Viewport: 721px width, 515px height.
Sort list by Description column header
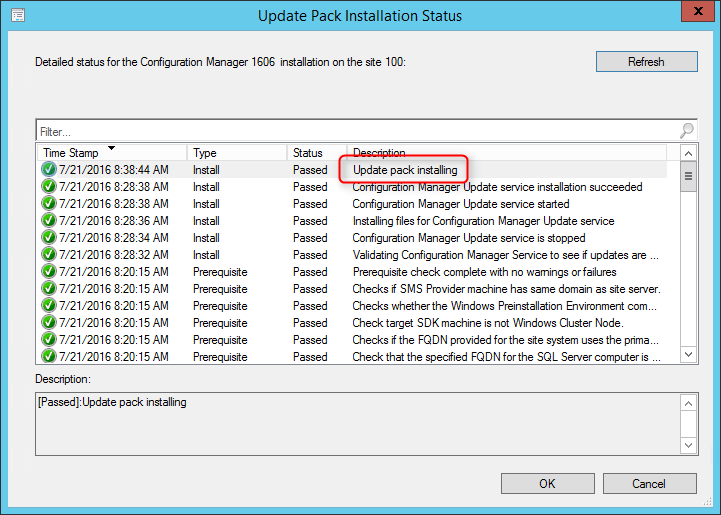[507, 153]
